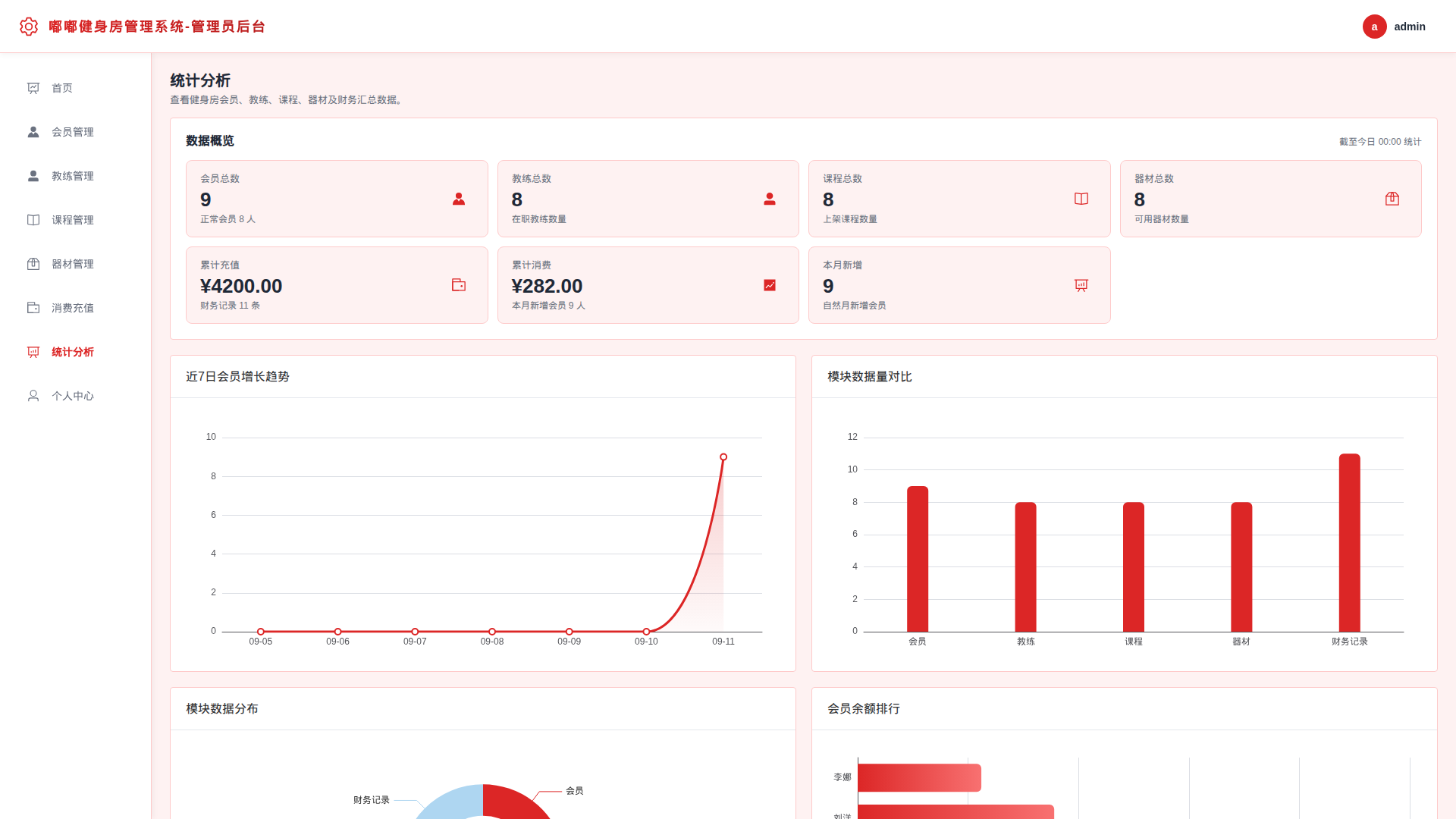Select the 统计分析 menu item
1456x819 pixels.
point(76,352)
